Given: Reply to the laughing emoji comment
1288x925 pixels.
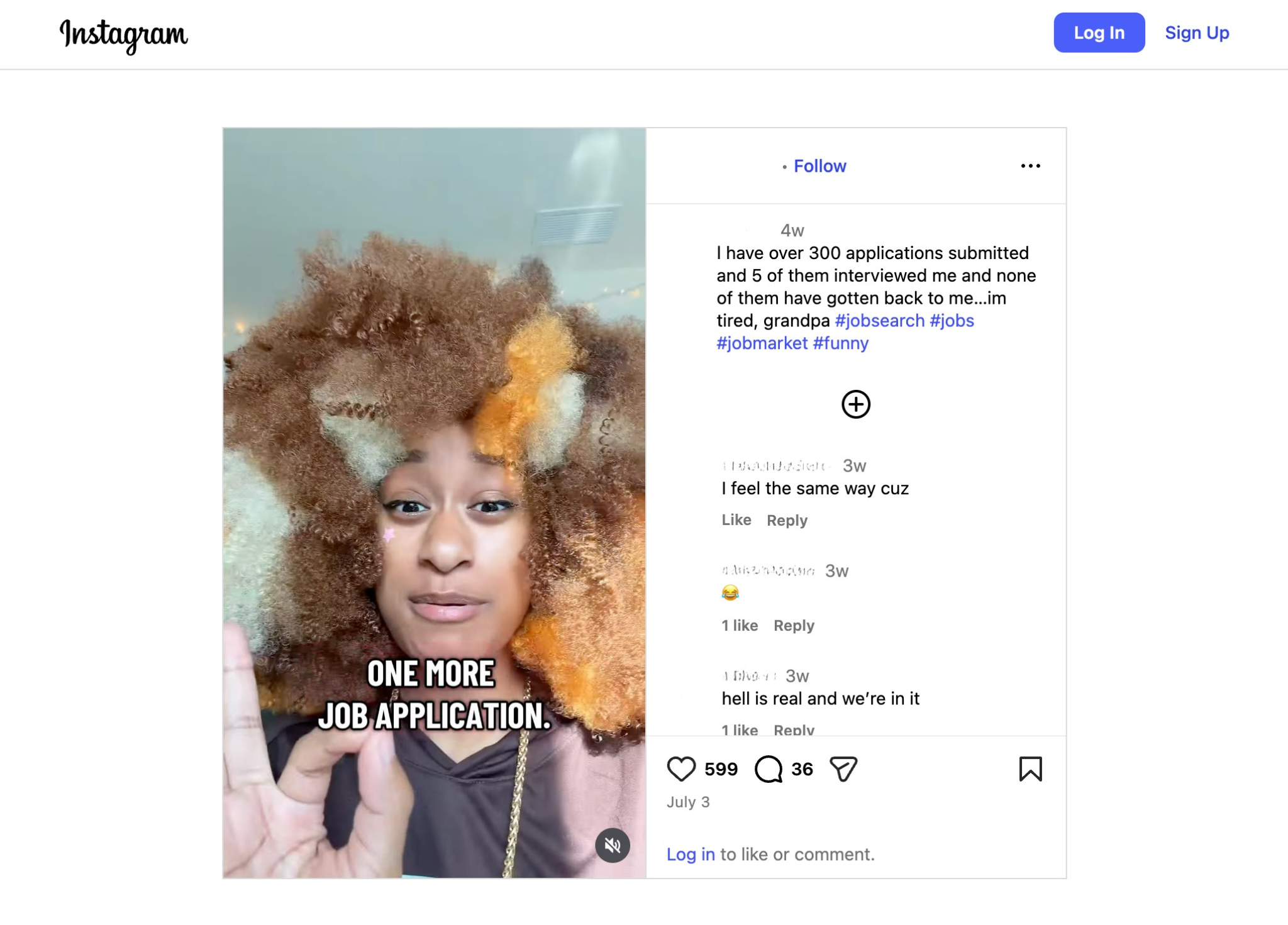Looking at the screenshot, I should point(794,626).
